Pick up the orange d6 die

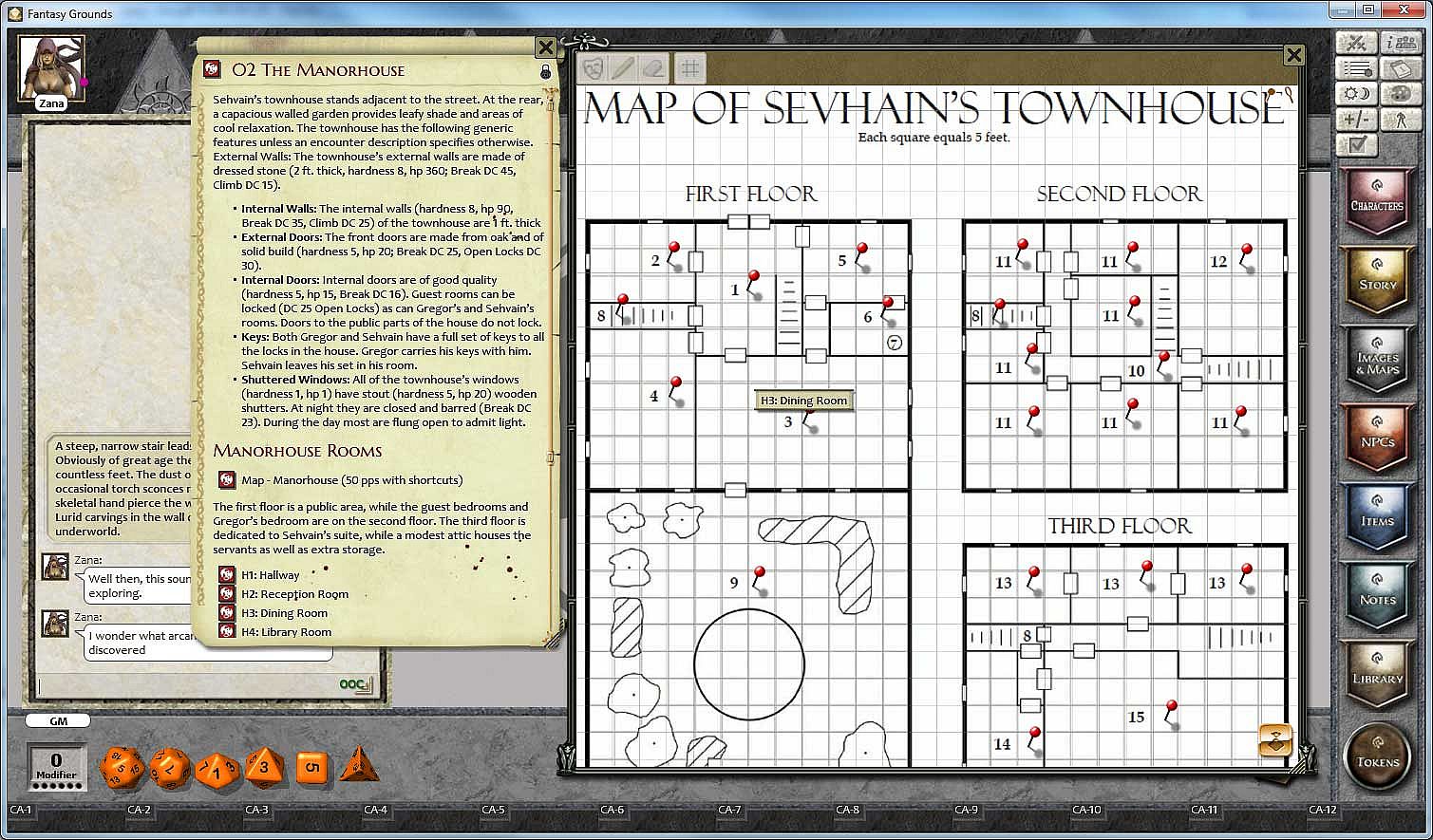(x=312, y=768)
